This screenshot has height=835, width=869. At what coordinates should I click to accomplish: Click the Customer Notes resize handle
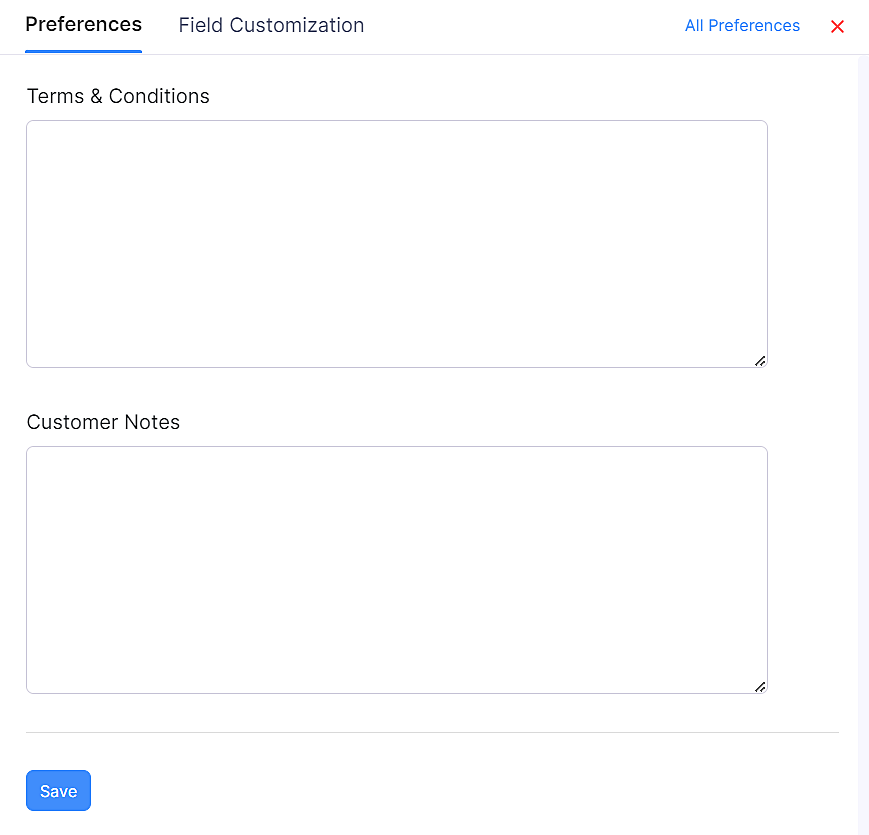point(760,686)
